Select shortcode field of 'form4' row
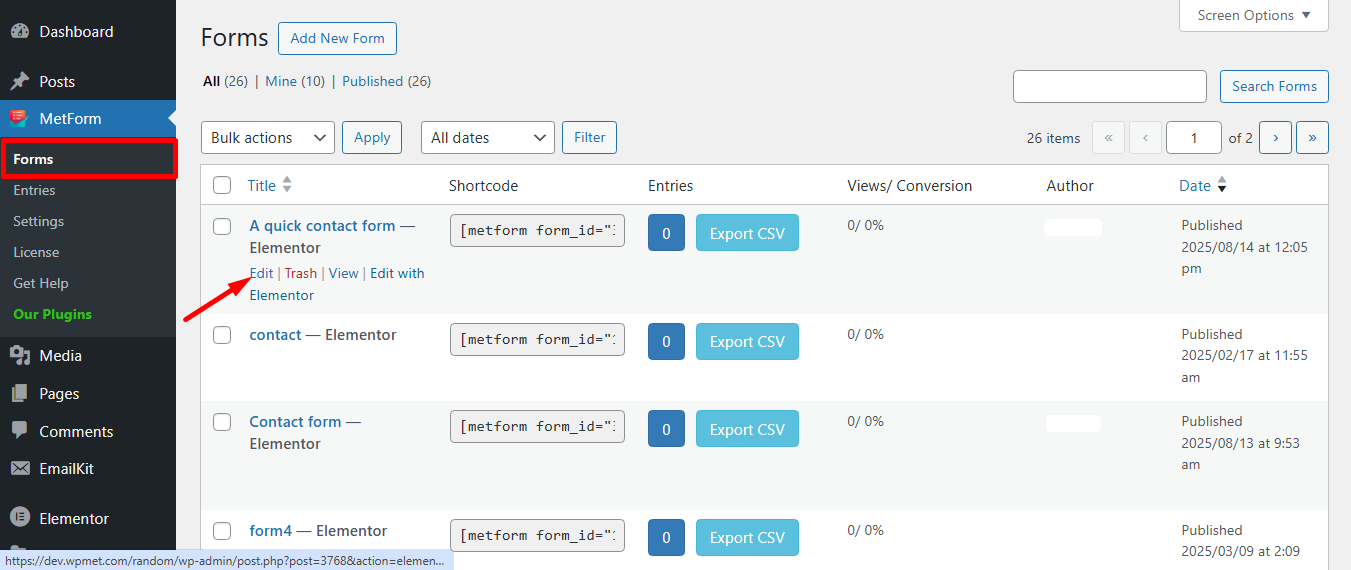The image size is (1351, 570). [x=537, y=535]
